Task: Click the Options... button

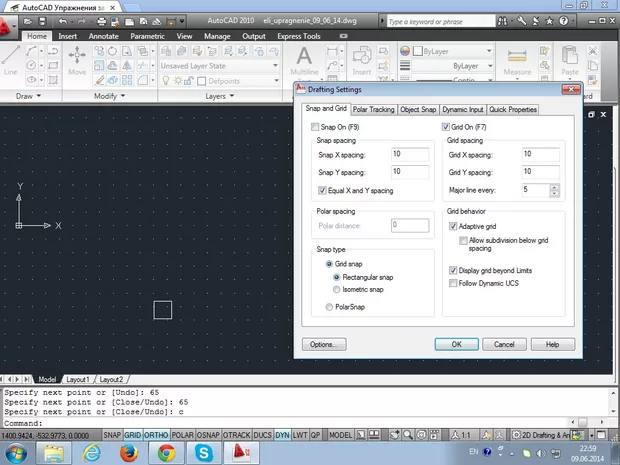Action: tap(324, 344)
